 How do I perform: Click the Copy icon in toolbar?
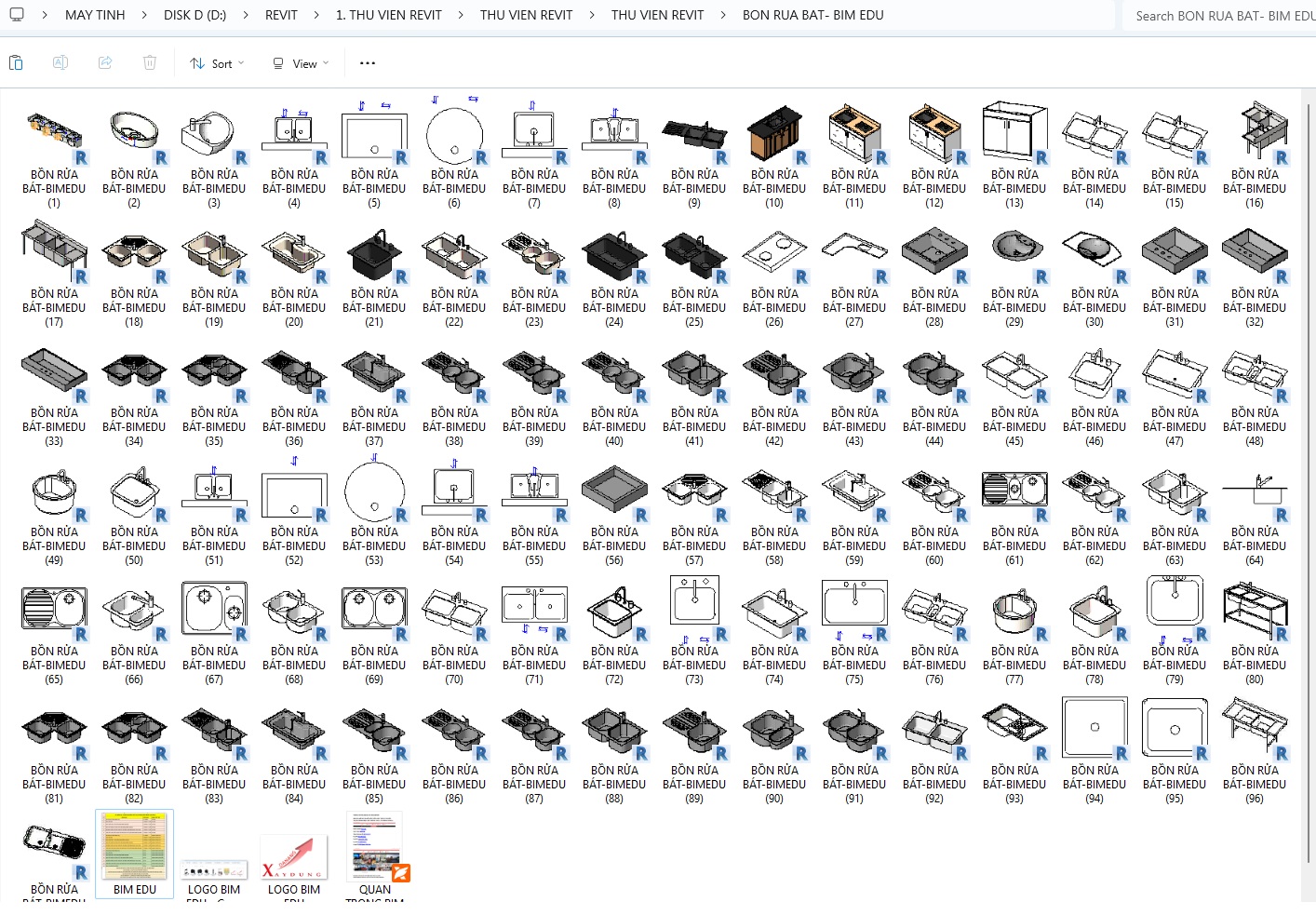click(x=16, y=63)
